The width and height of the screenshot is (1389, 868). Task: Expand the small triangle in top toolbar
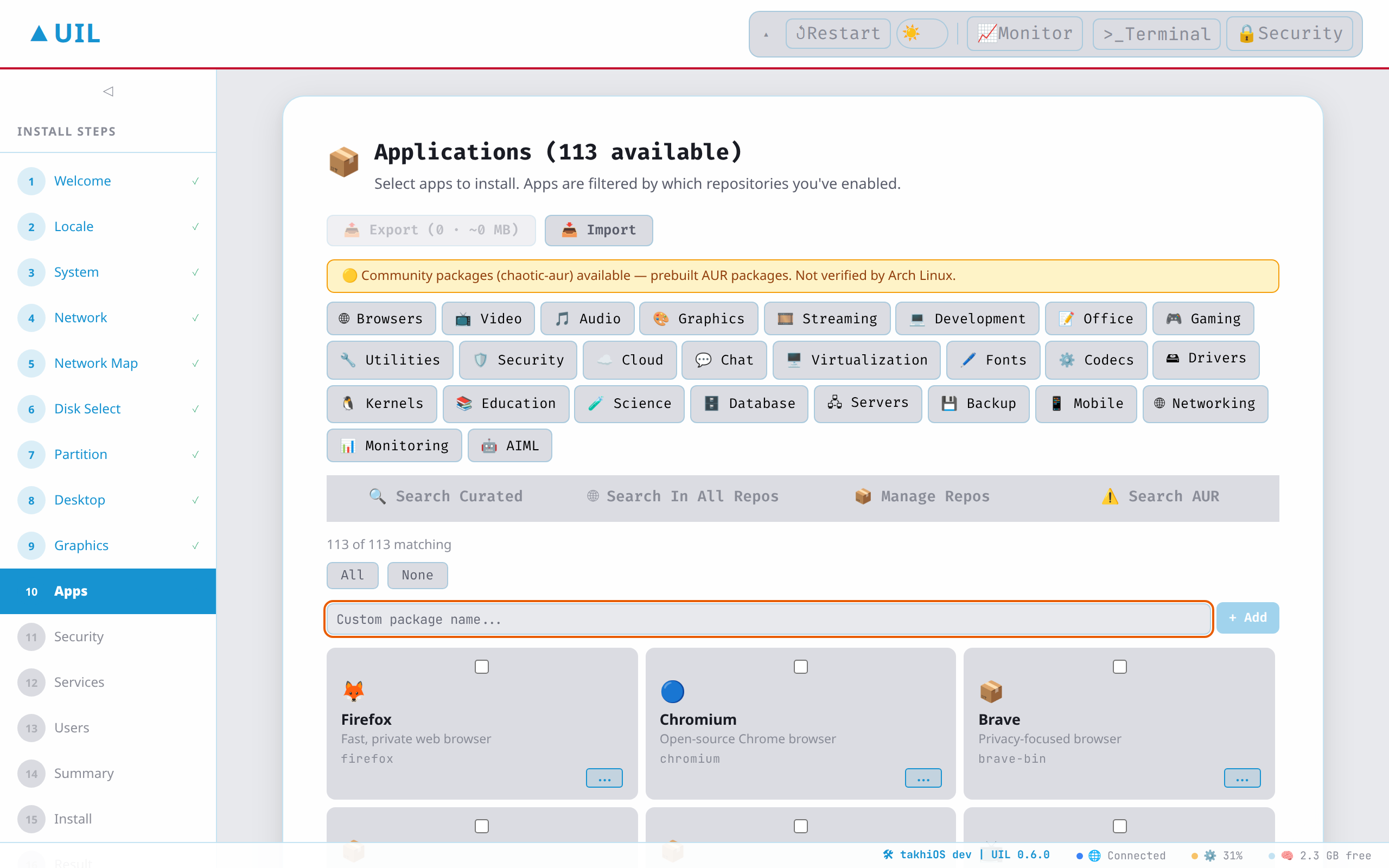point(766,34)
